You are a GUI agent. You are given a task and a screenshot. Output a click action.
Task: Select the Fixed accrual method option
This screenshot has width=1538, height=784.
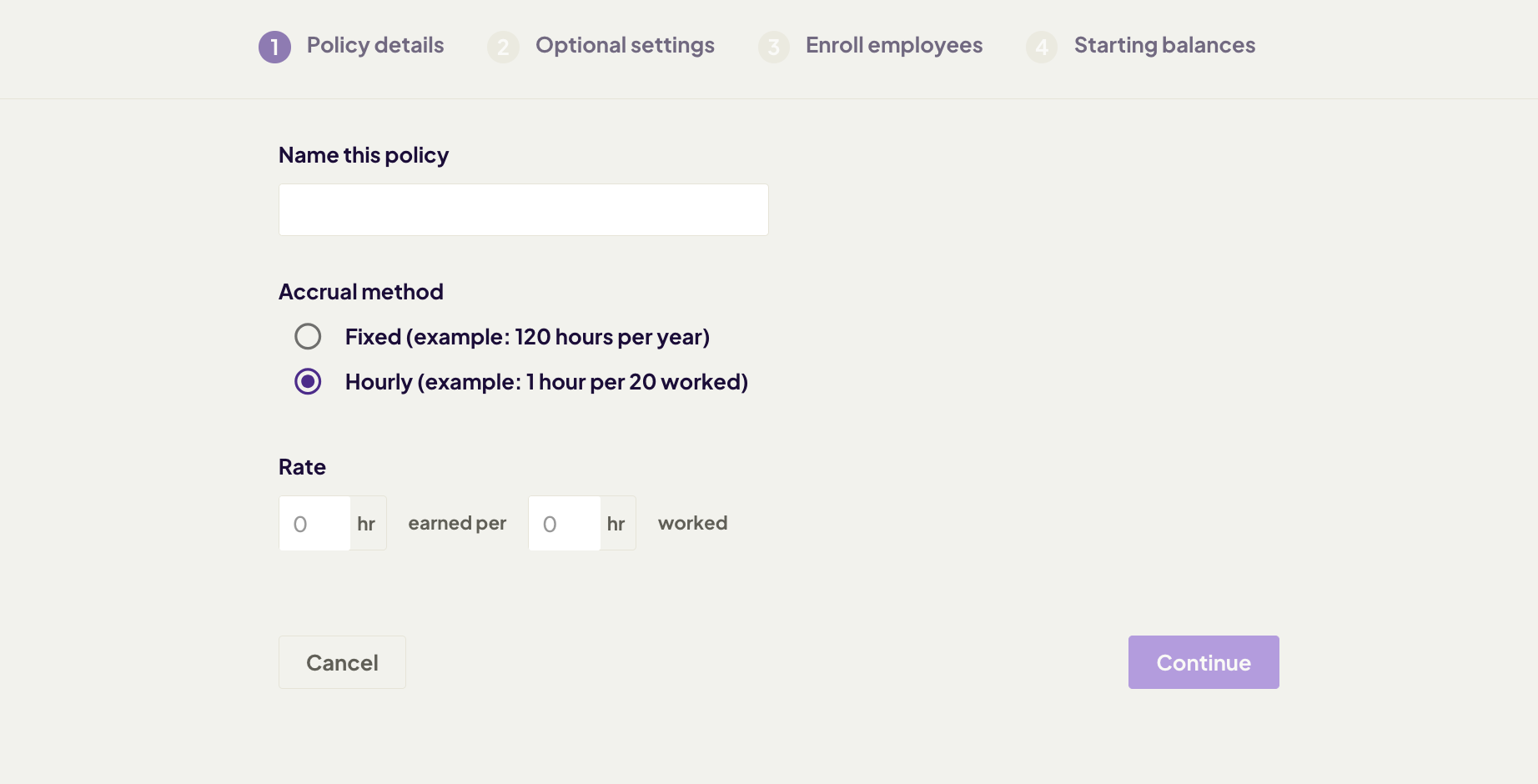click(x=309, y=336)
